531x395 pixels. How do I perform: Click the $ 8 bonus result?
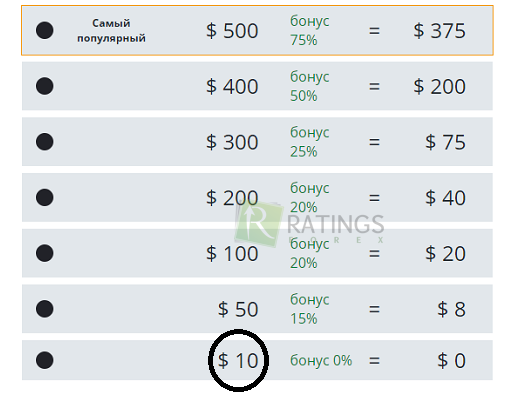click(451, 309)
